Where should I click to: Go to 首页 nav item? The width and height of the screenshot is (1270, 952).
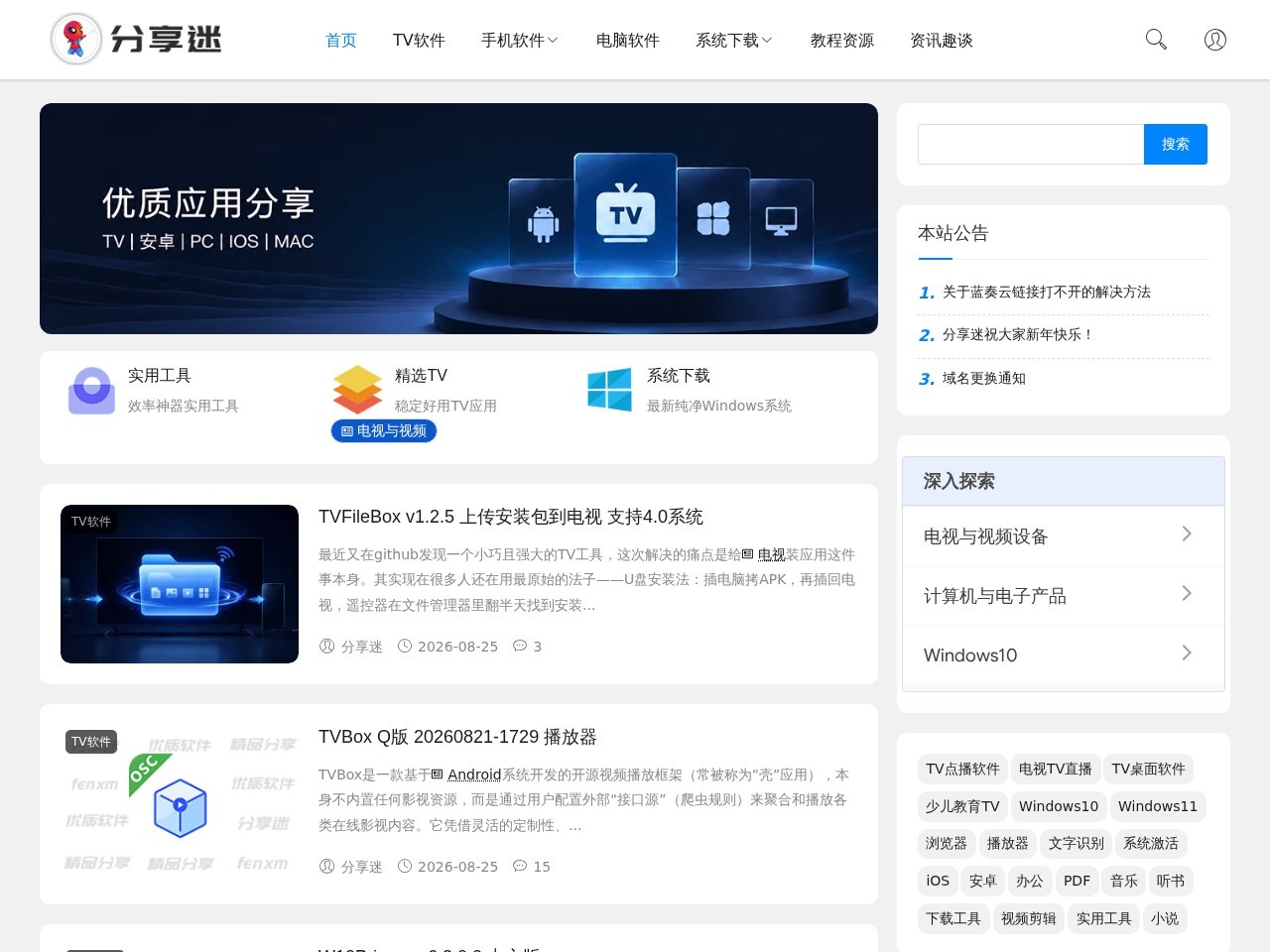pyautogui.click(x=341, y=41)
